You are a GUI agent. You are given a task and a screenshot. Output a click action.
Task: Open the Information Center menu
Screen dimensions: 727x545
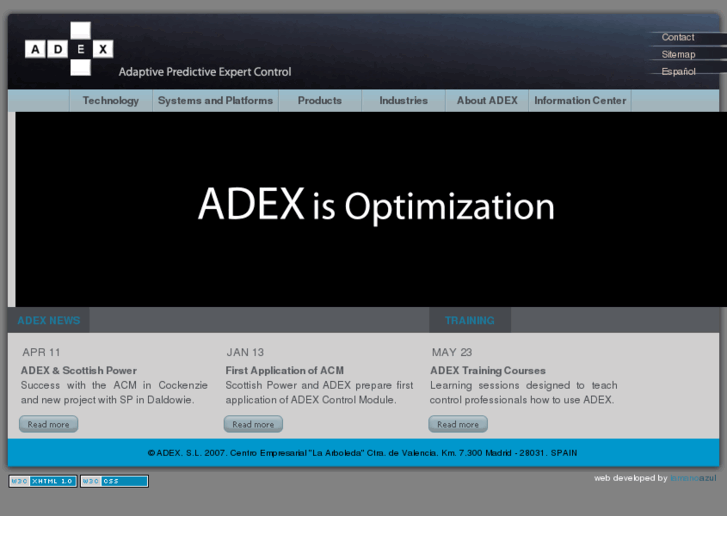click(580, 101)
